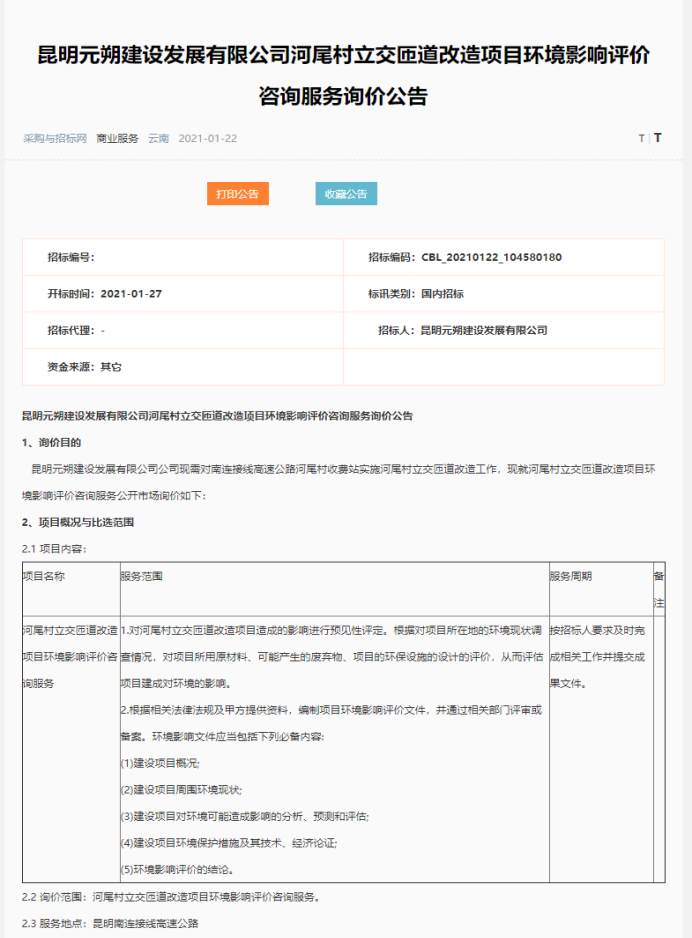
Task: Select the bid code CBL_20210122_104580180
Action: [491, 257]
